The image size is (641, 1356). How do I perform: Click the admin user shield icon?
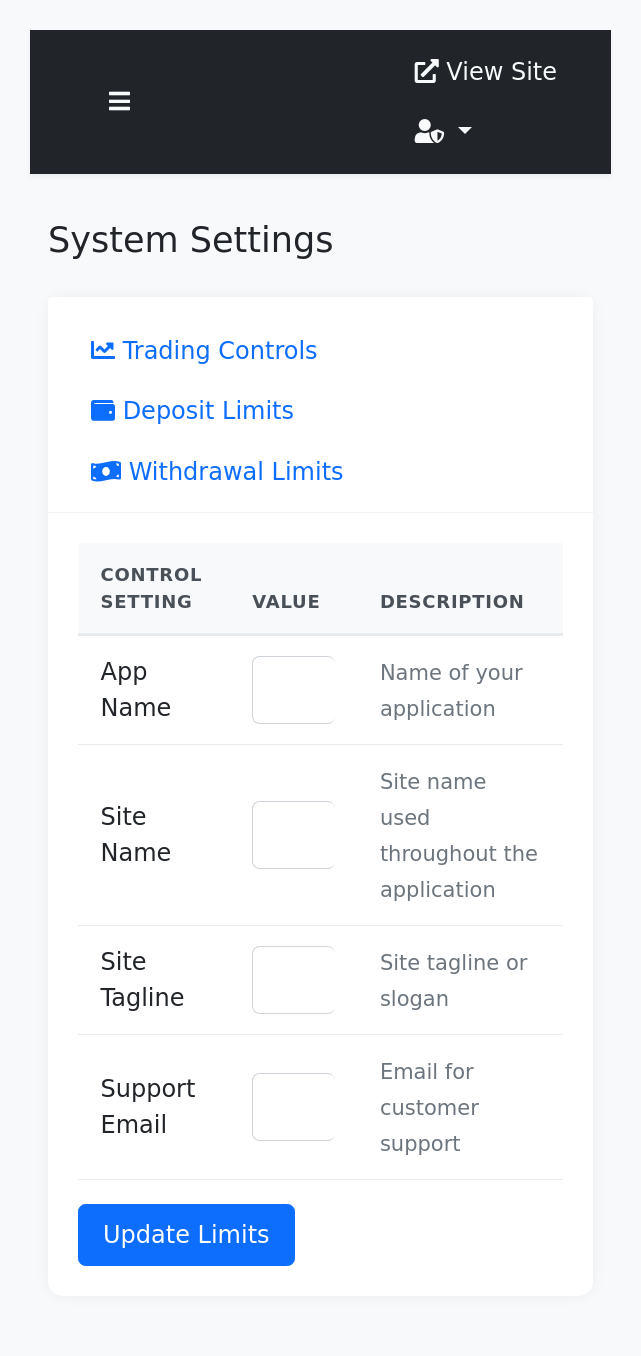pyautogui.click(x=429, y=131)
